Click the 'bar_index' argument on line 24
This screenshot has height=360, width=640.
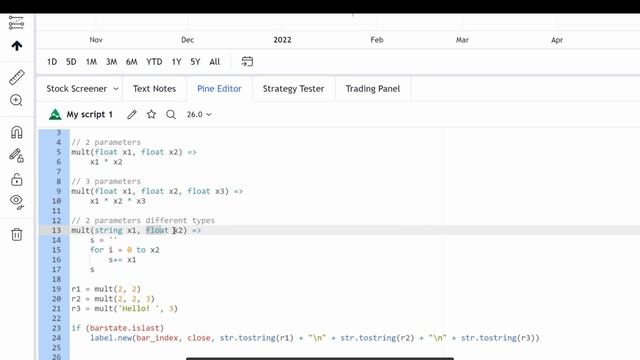click(x=157, y=338)
